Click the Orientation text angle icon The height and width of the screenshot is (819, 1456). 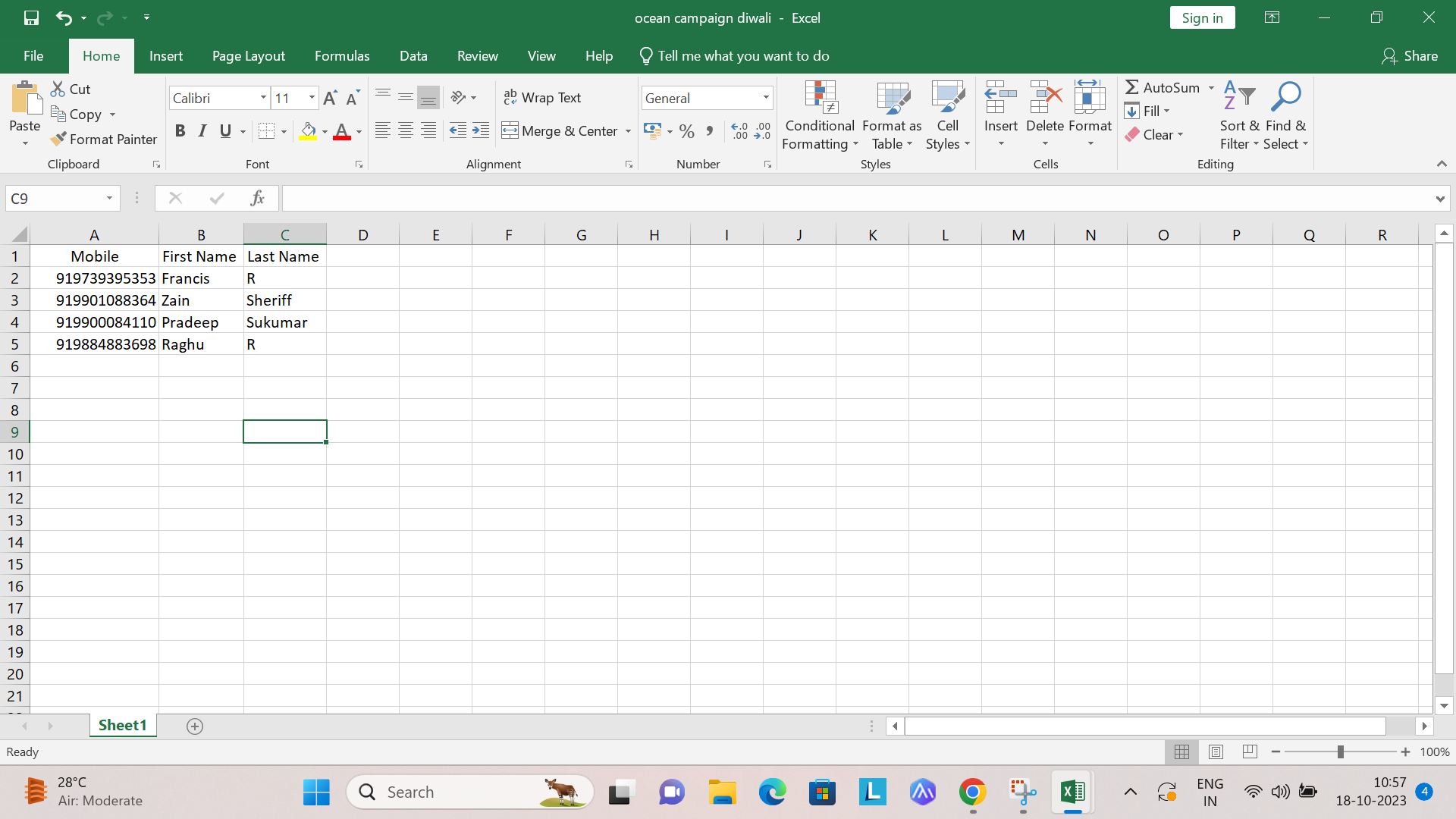tap(458, 97)
